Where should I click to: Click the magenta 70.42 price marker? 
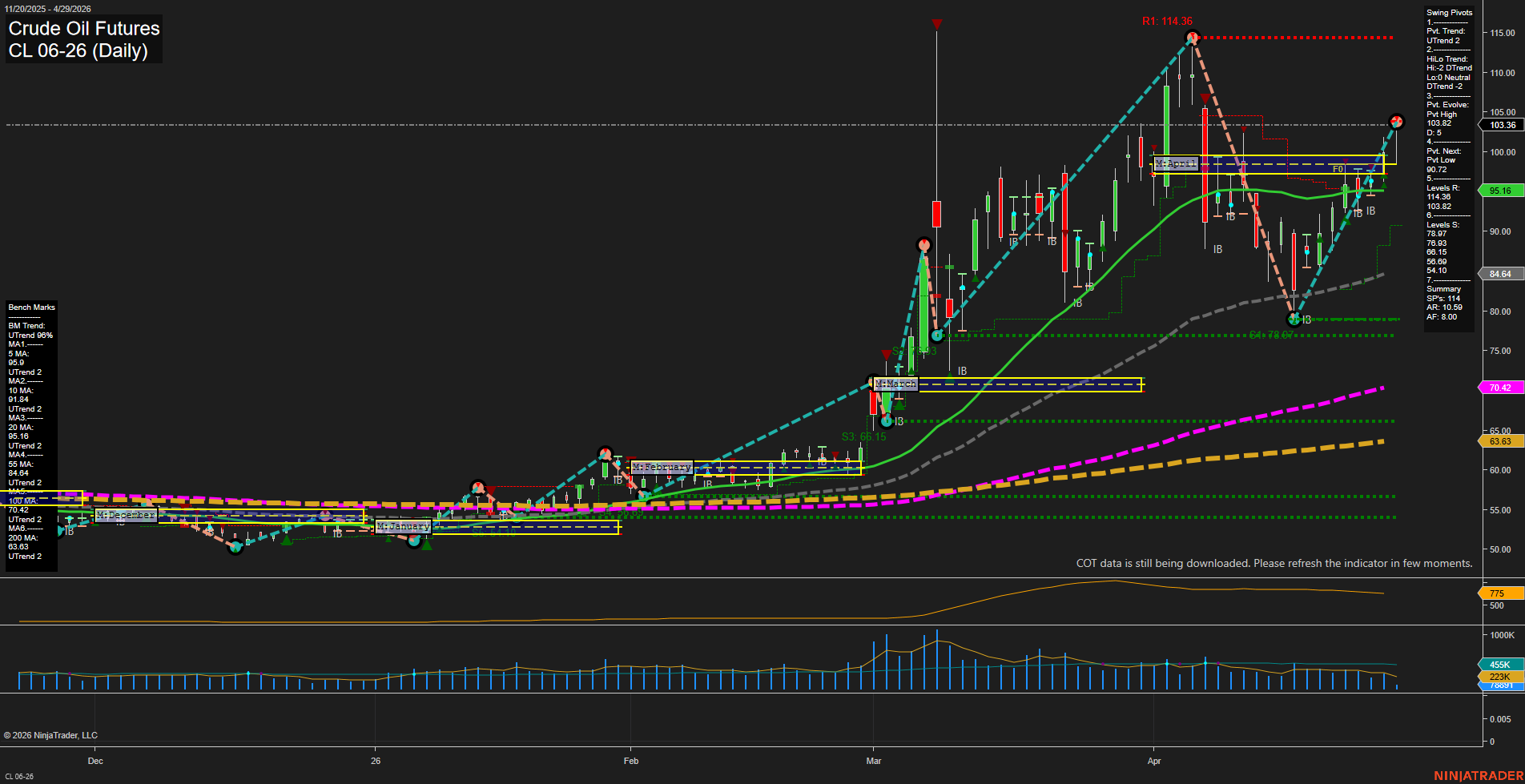1499,388
